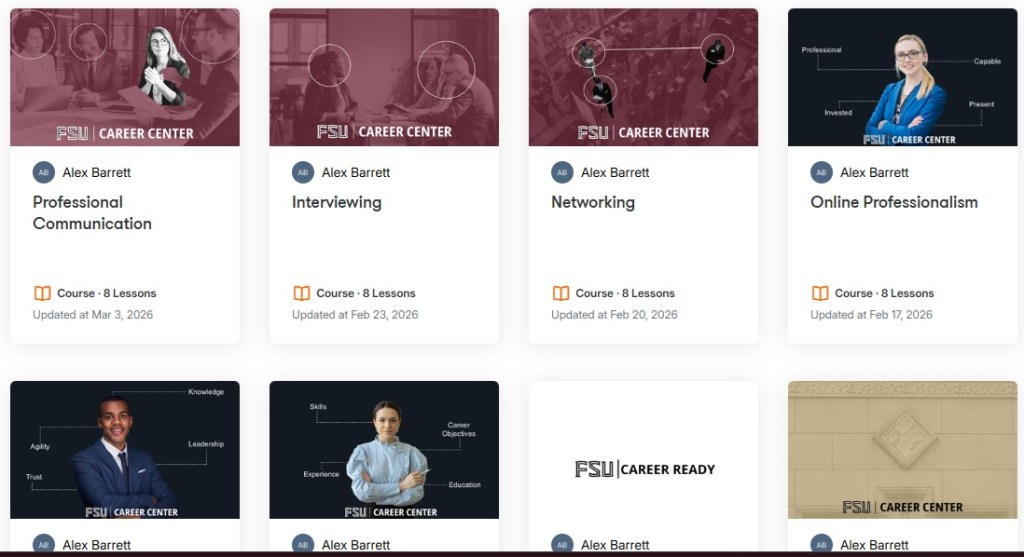Select the Networking crowd banner image
1024x557 pixels.
coord(643,77)
